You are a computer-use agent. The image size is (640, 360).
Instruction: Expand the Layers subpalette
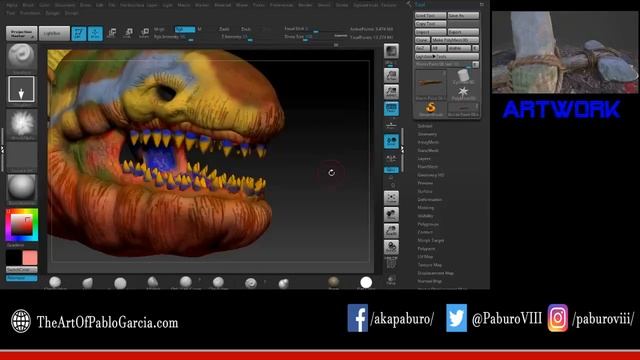[424, 159]
